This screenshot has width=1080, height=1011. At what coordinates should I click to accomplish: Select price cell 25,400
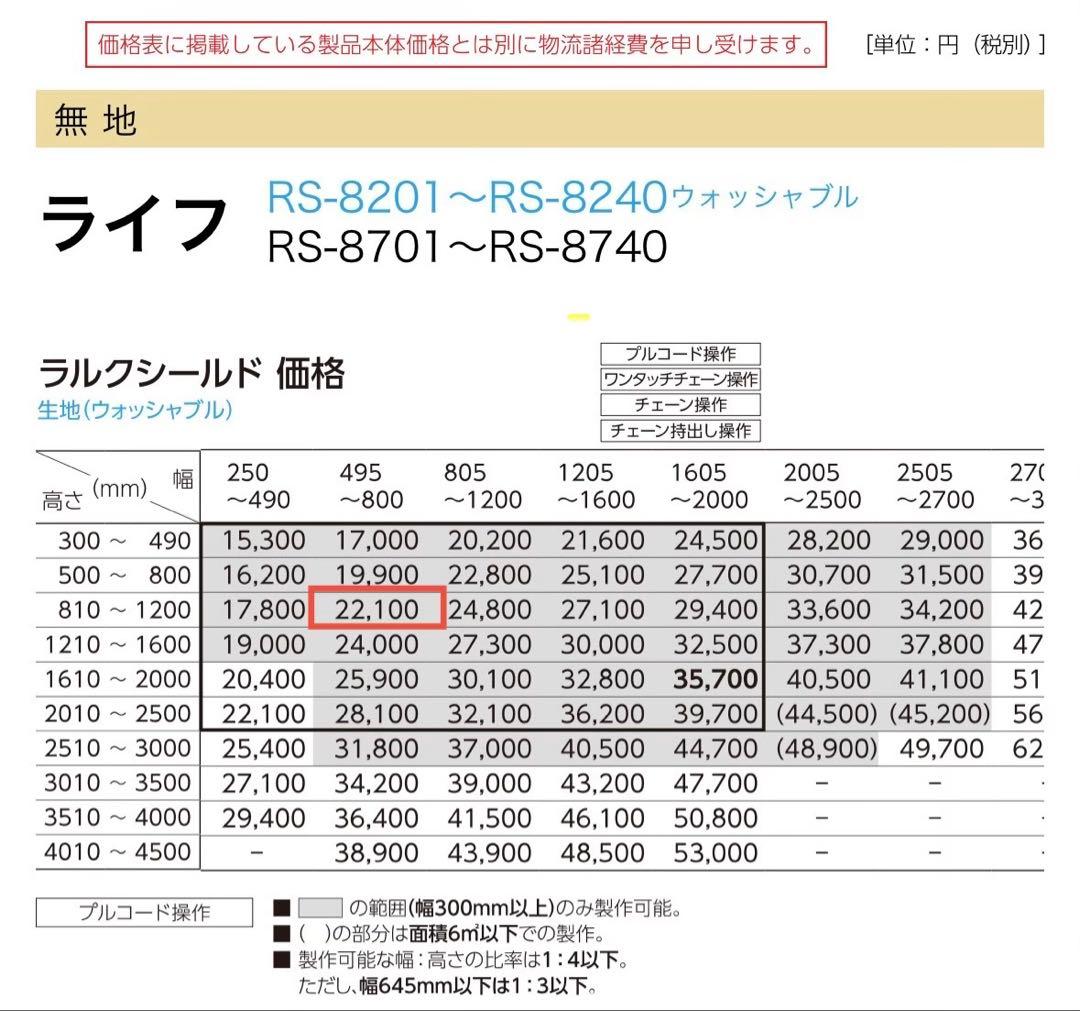pyautogui.click(x=263, y=748)
